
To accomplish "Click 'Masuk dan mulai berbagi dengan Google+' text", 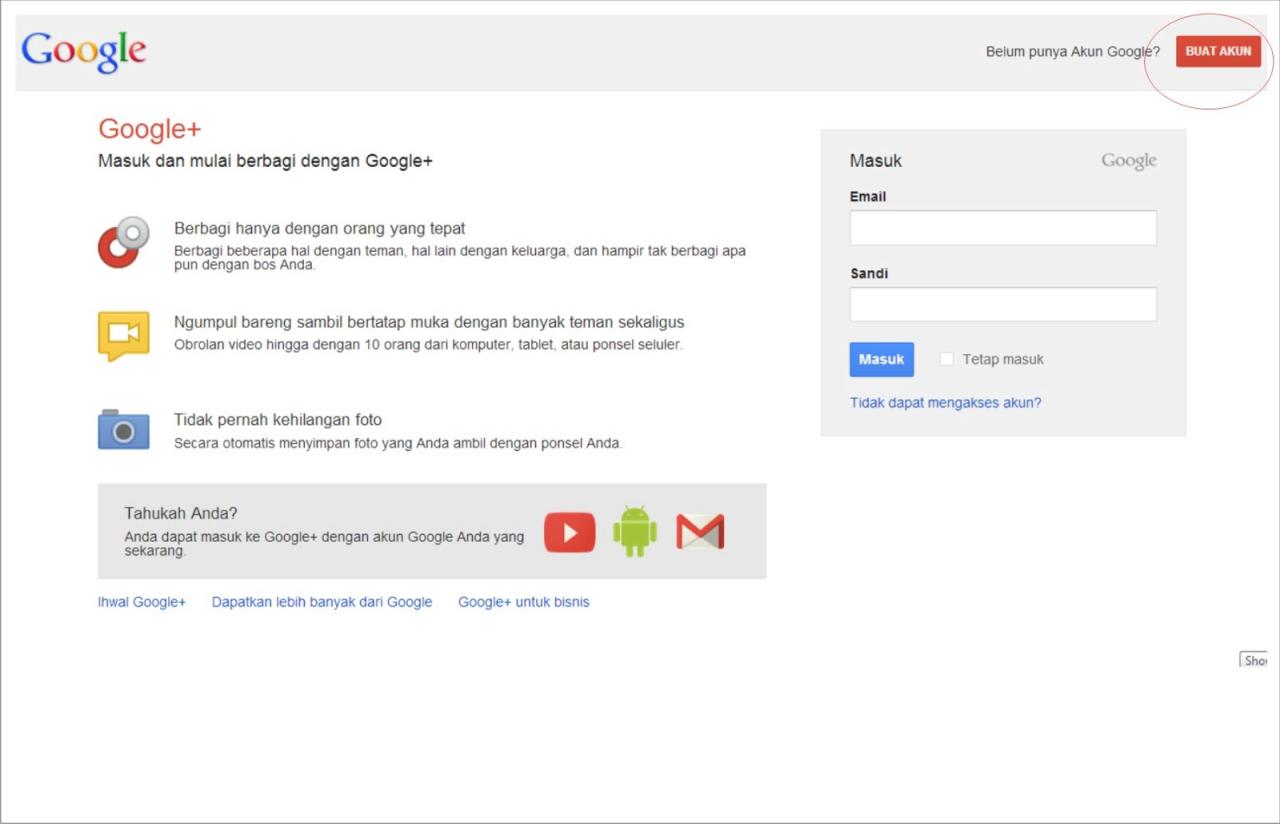I will pyautogui.click(x=265, y=160).
